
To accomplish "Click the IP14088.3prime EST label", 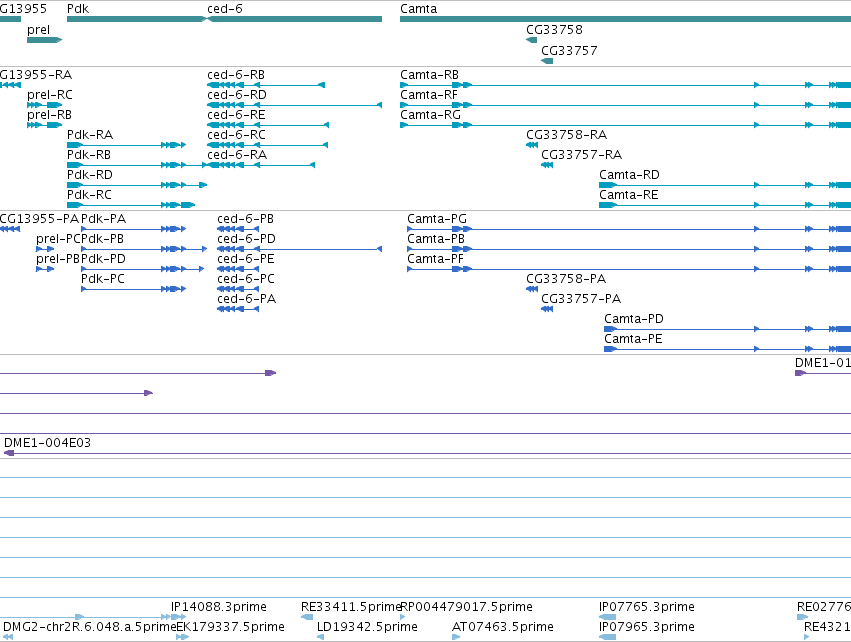I will click(219, 607).
